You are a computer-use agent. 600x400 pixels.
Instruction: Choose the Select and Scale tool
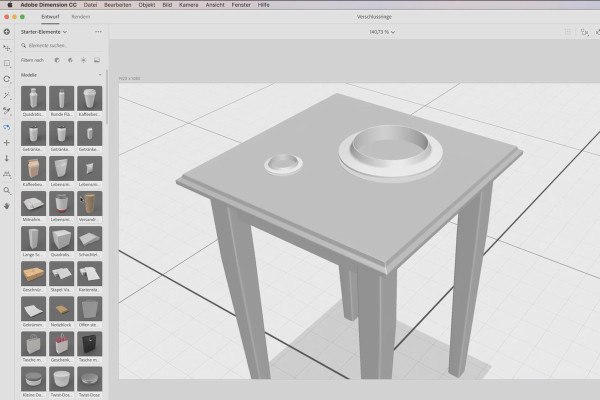7,64
